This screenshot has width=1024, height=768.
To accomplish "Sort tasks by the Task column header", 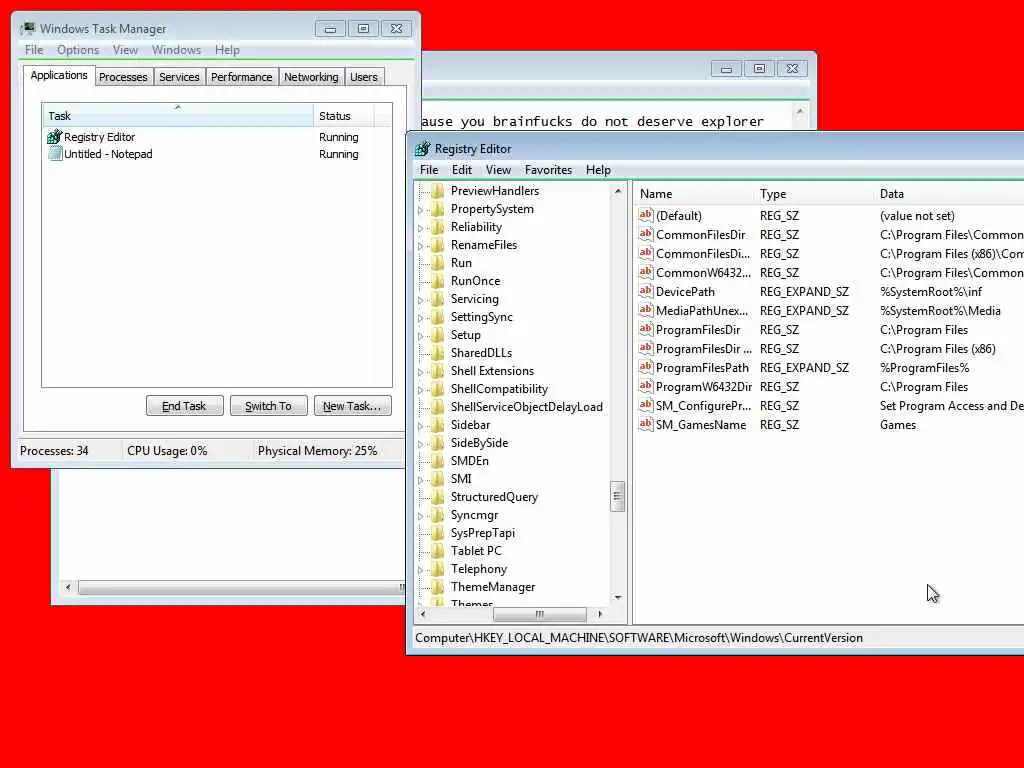I will point(178,116).
